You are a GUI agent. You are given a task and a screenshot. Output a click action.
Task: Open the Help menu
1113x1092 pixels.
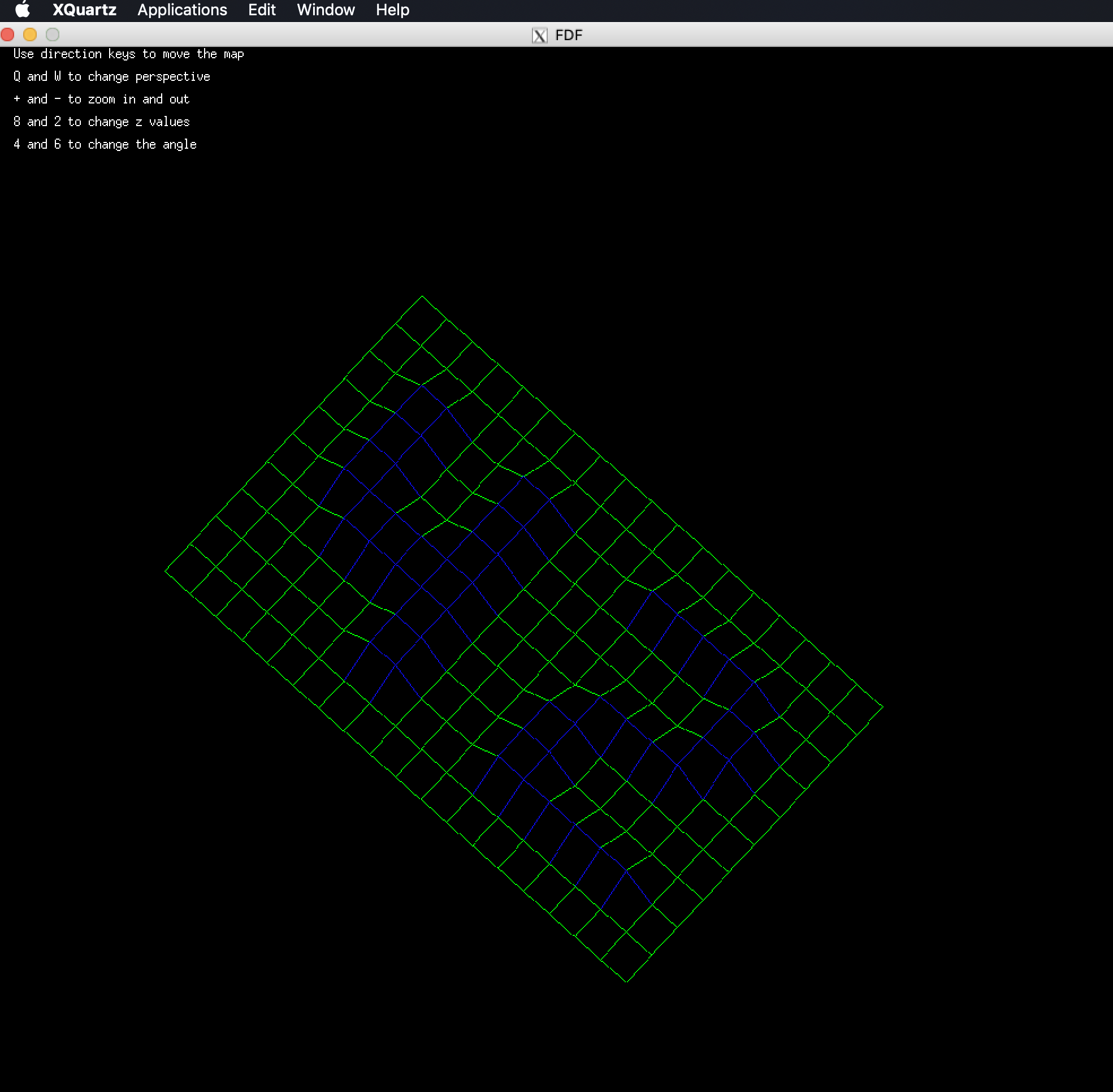392,10
